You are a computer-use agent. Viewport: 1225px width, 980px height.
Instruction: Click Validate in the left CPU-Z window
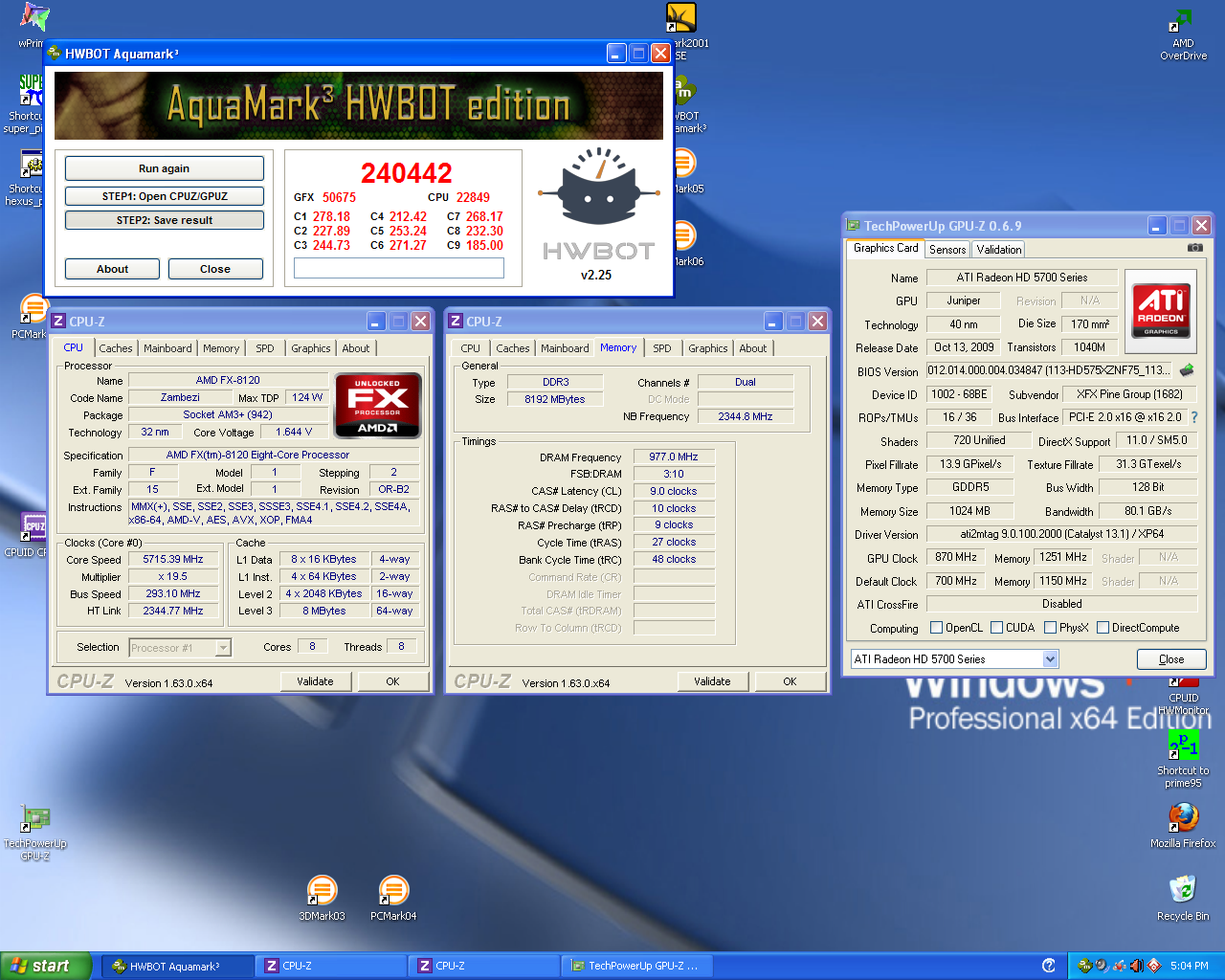click(315, 681)
